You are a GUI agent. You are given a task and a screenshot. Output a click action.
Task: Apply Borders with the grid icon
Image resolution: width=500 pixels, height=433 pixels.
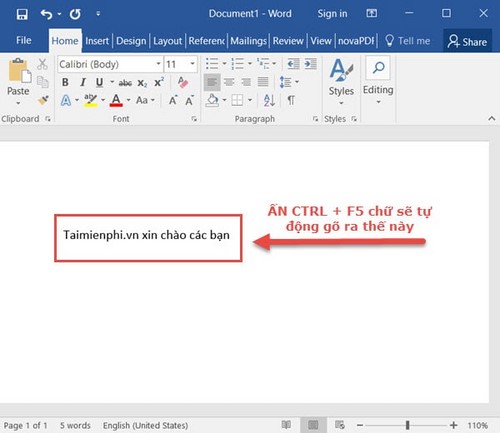[237, 100]
